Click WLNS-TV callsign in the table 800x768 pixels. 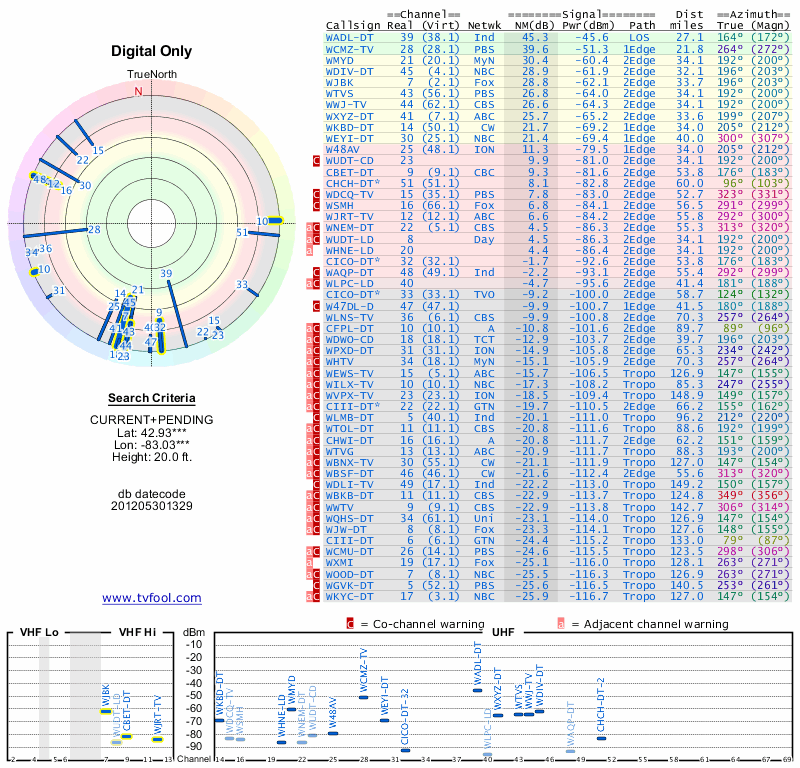tap(349, 317)
